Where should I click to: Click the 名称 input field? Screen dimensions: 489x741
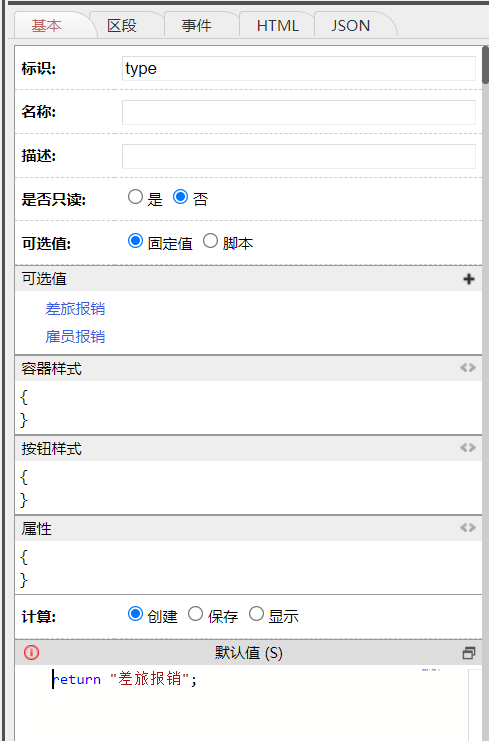pyautogui.click(x=299, y=112)
